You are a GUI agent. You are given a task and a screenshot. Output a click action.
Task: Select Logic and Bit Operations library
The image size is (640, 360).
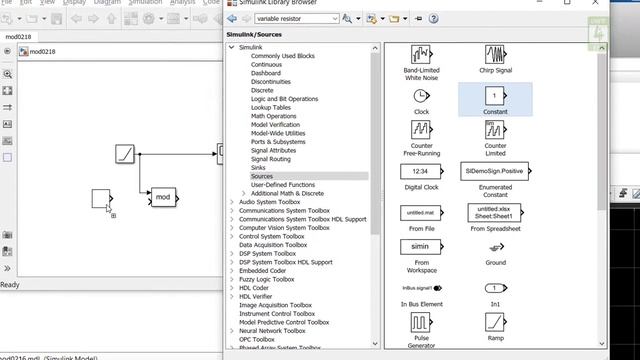coord(284,99)
